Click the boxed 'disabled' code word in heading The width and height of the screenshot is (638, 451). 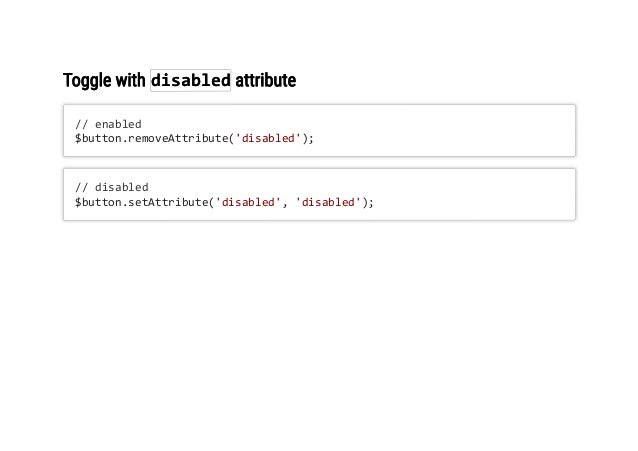coord(190,80)
